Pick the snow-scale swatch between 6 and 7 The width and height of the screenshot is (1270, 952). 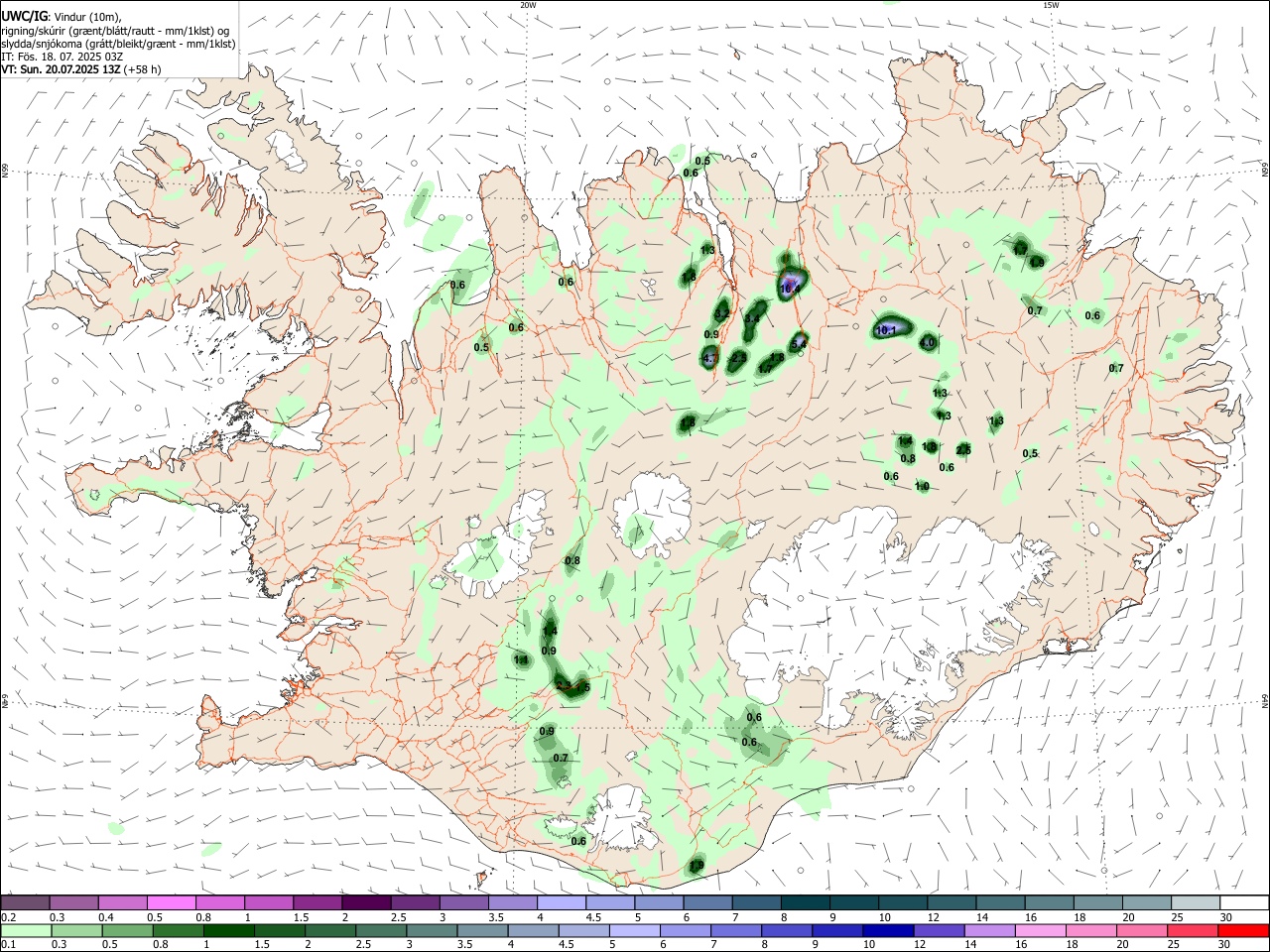(706, 903)
